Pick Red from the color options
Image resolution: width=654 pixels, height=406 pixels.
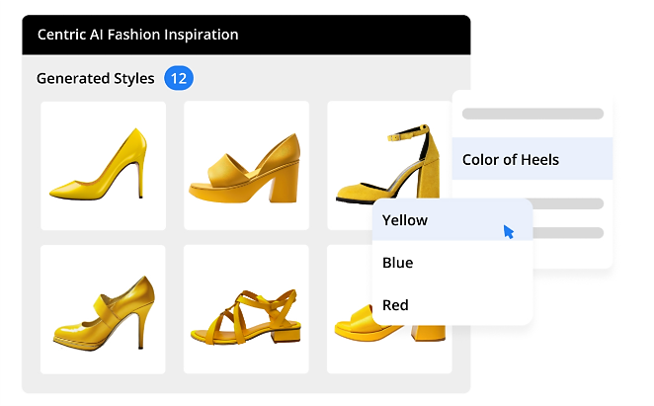(452, 305)
